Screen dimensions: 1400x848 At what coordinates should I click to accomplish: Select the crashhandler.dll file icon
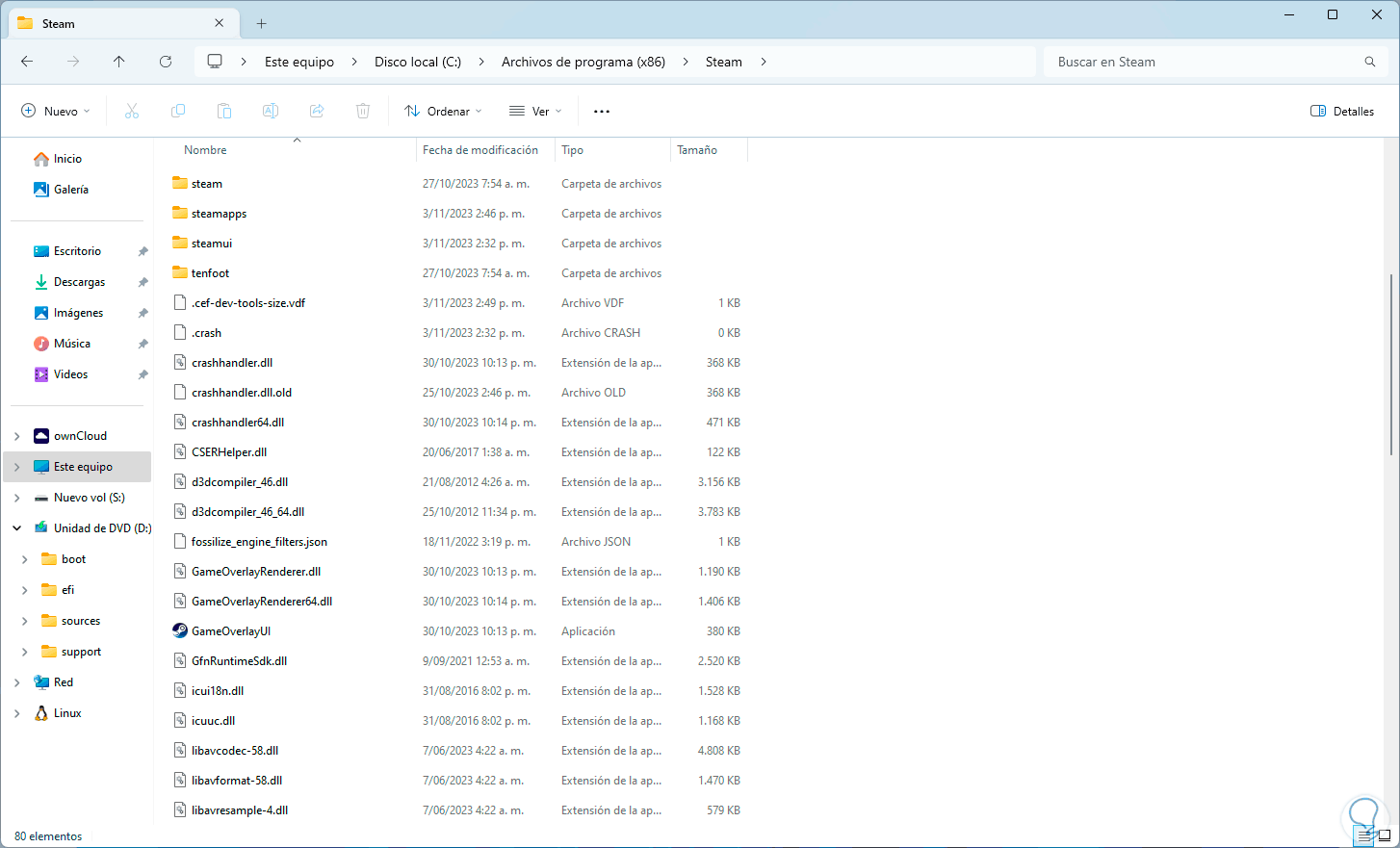coord(180,362)
